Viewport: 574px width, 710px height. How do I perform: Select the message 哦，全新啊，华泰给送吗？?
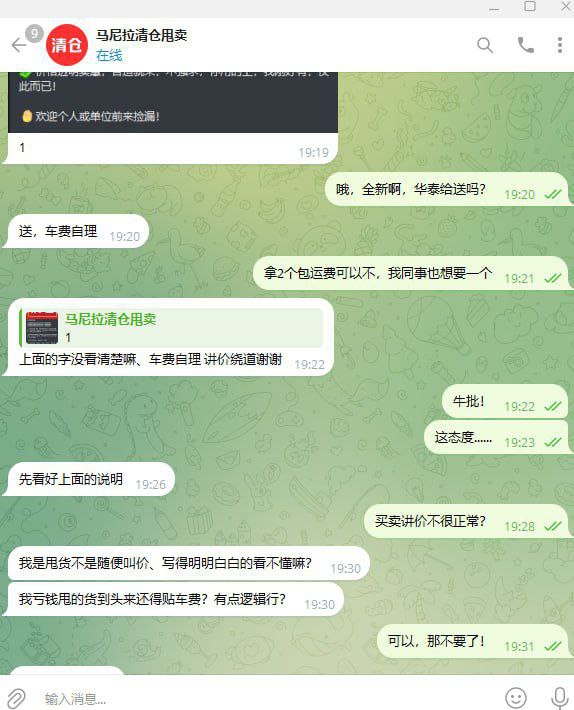[446, 189]
